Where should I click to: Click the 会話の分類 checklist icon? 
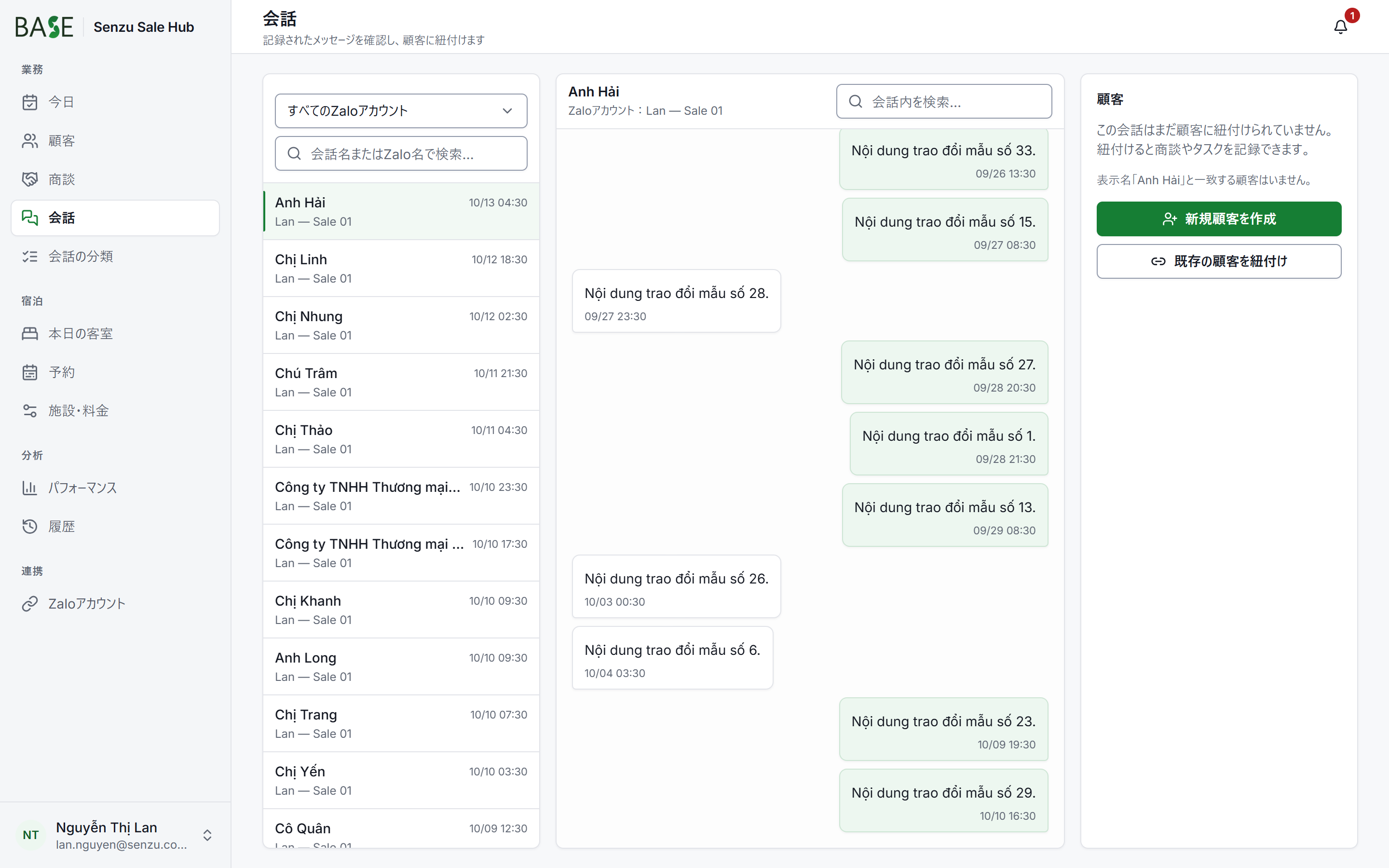click(30, 256)
